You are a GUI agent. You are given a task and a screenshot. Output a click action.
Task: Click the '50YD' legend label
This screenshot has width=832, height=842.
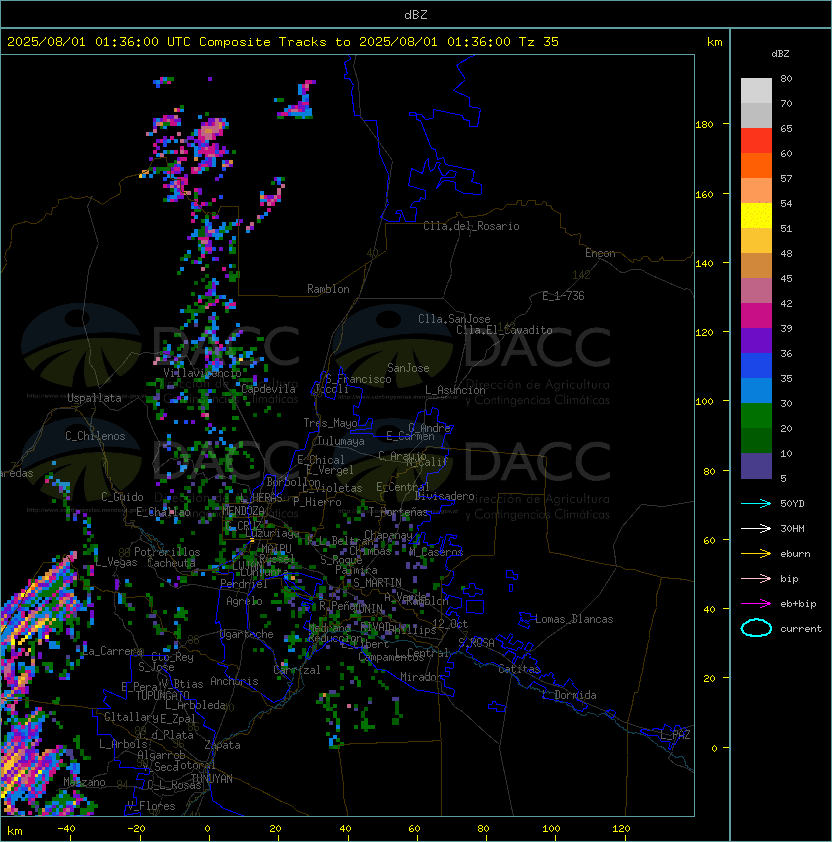coord(792,504)
